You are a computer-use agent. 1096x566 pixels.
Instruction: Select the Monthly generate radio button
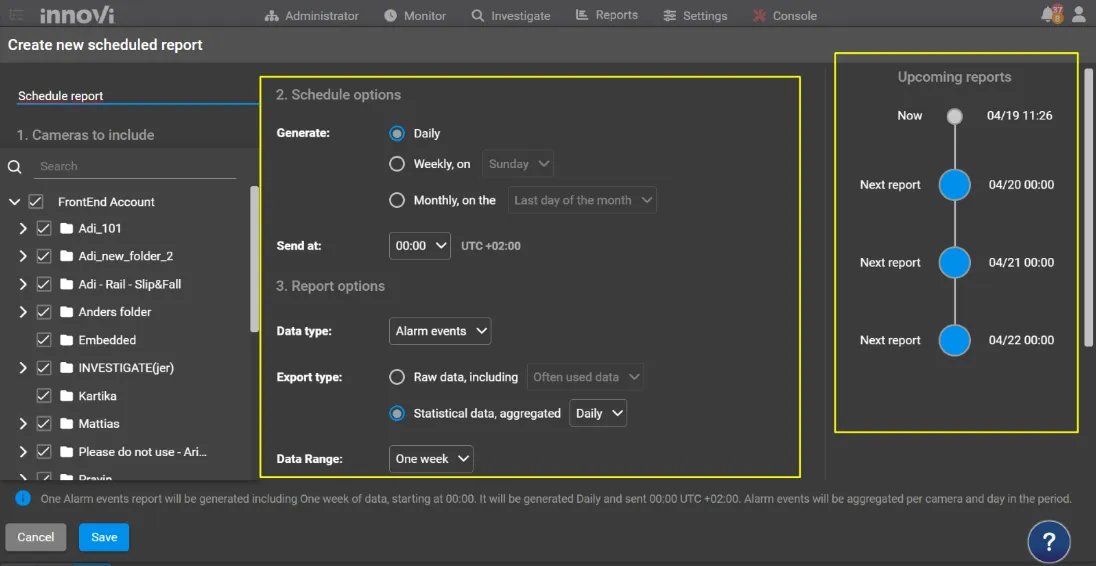pyautogui.click(x=397, y=201)
